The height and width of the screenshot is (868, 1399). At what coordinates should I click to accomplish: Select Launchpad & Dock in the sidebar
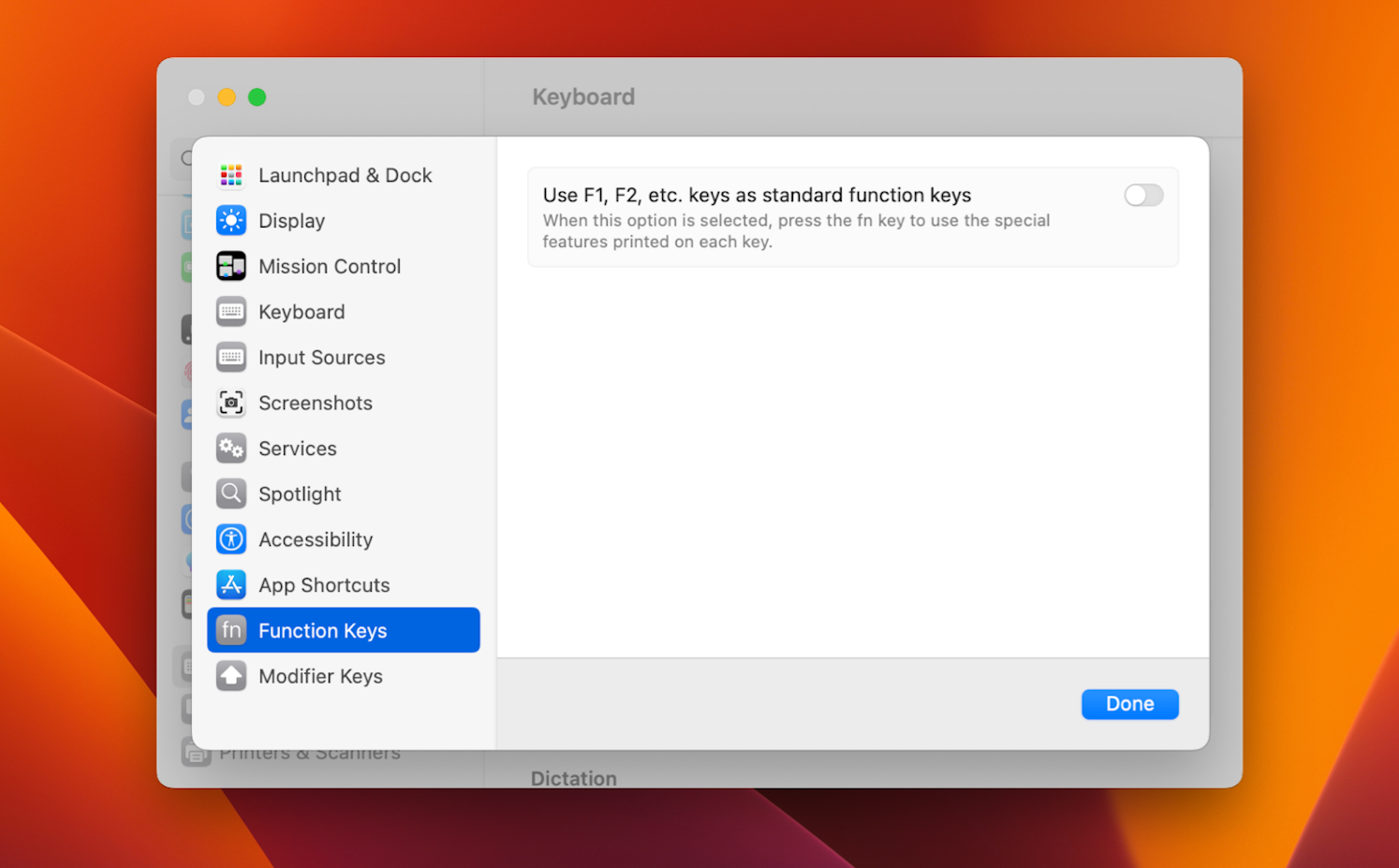pyautogui.click(x=230, y=174)
